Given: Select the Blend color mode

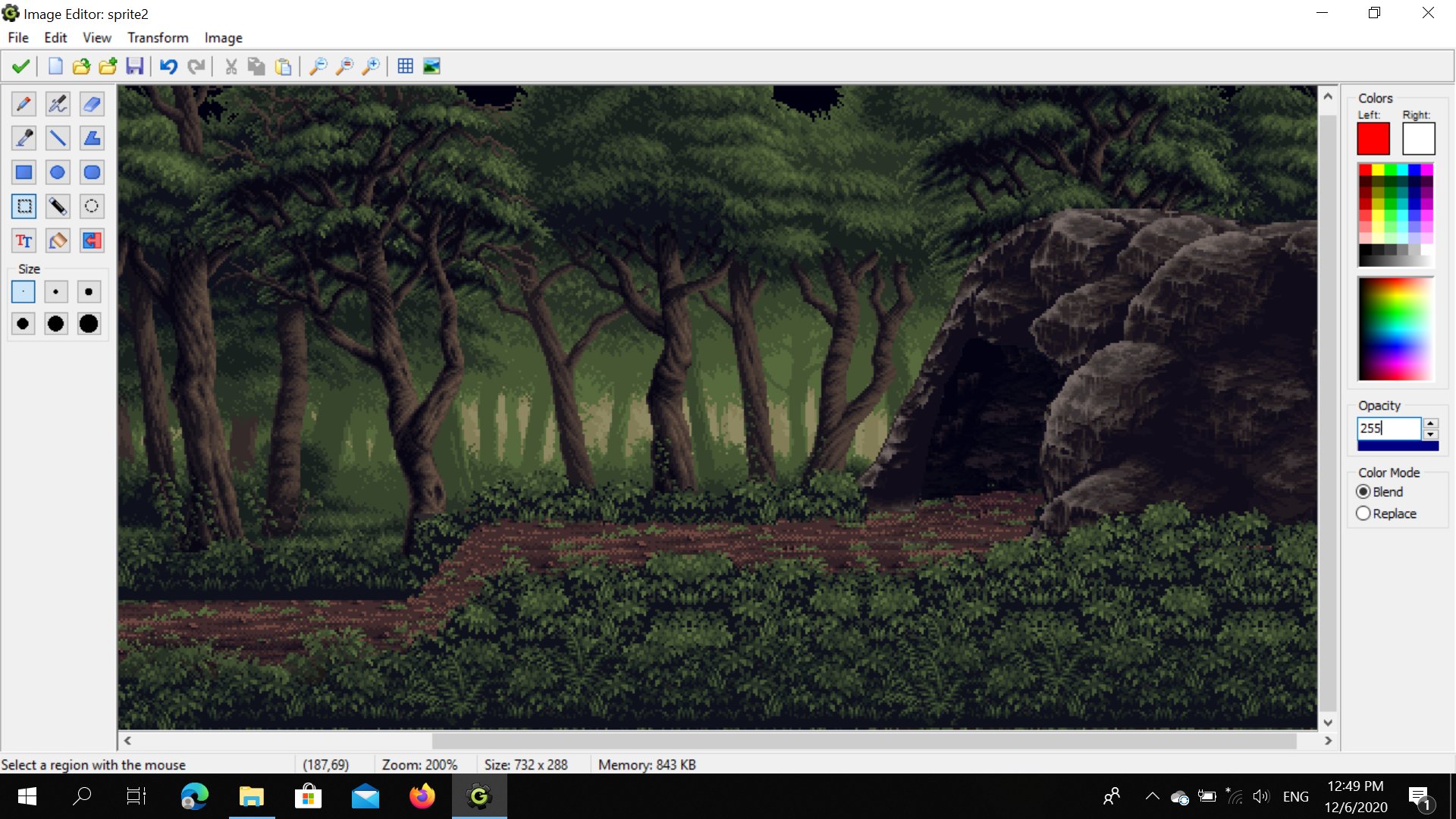Looking at the screenshot, I should (x=1364, y=491).
